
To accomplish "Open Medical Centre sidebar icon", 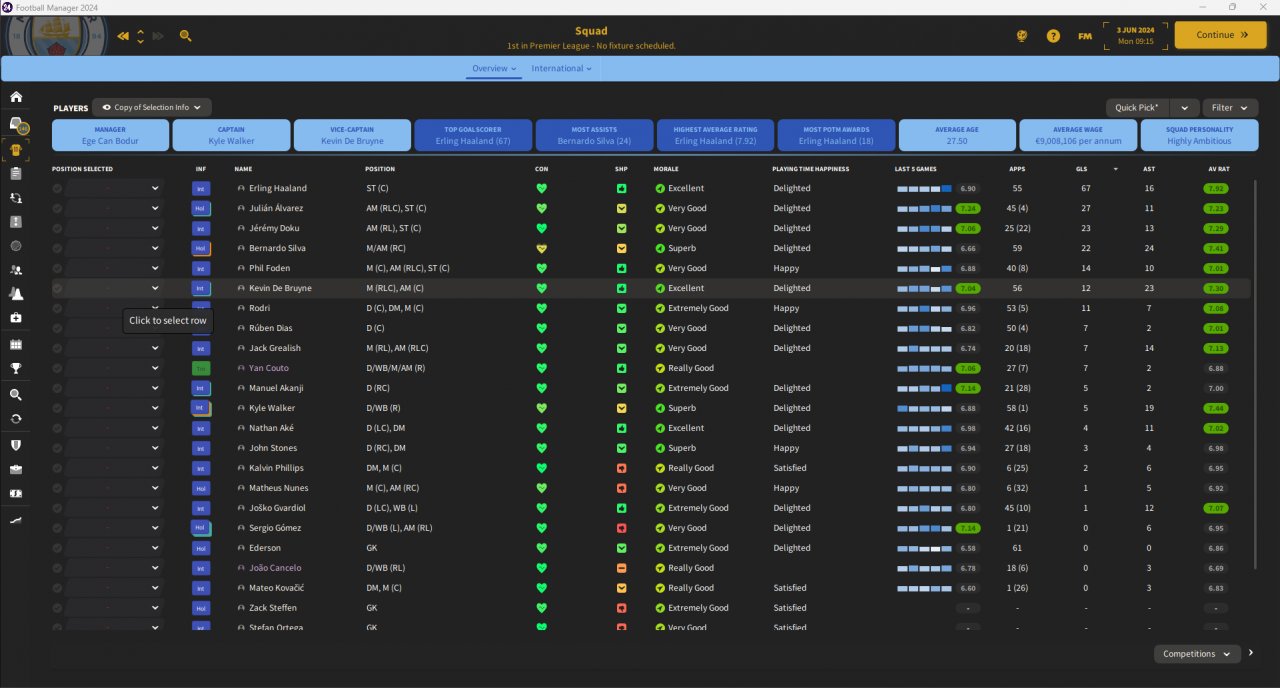I will coord(16,317).
